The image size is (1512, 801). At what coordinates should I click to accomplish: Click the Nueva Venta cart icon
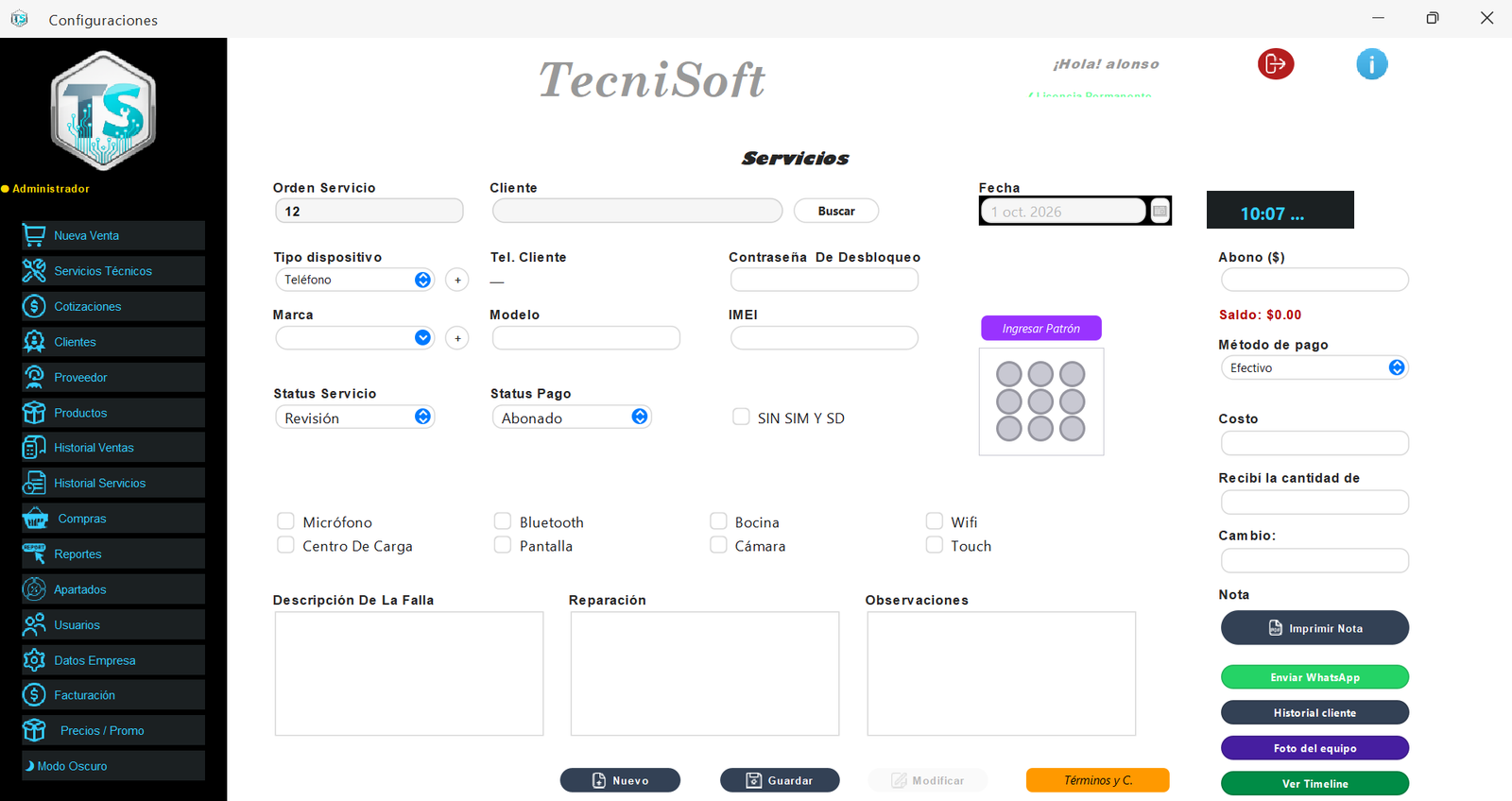[x=34, y=235]
